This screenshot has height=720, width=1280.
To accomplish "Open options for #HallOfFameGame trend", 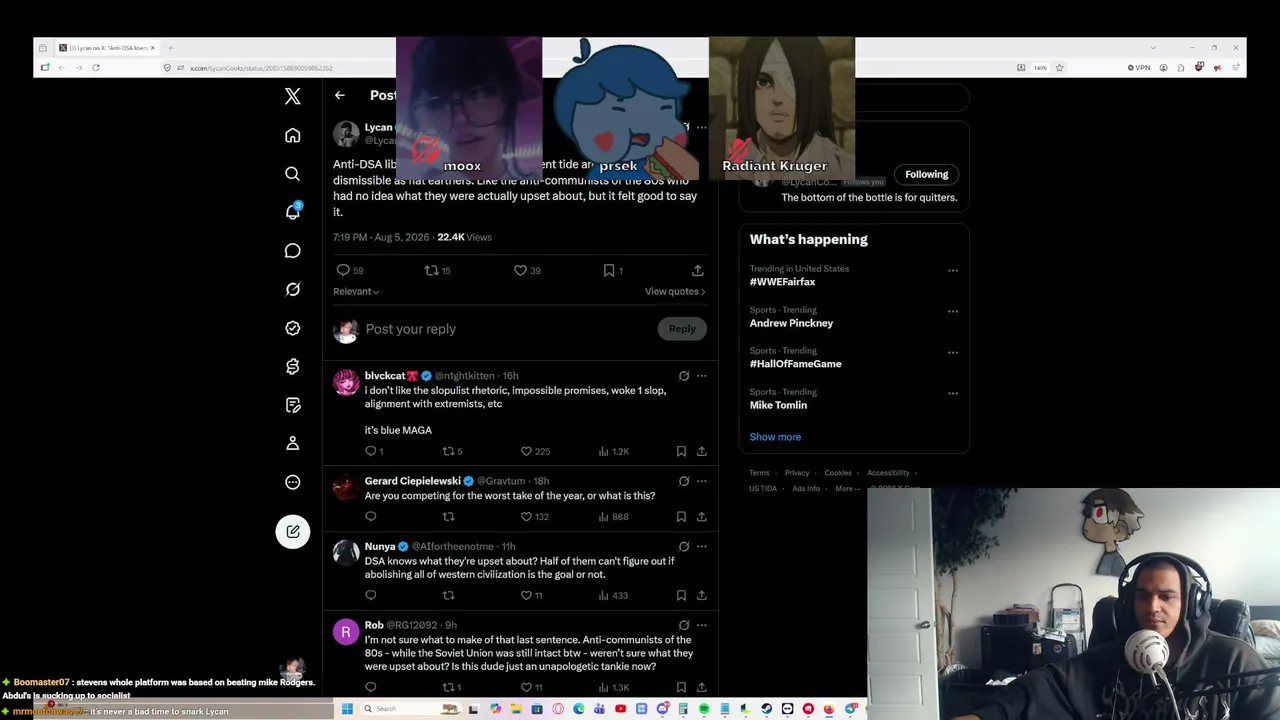I will tap(953, 352).
